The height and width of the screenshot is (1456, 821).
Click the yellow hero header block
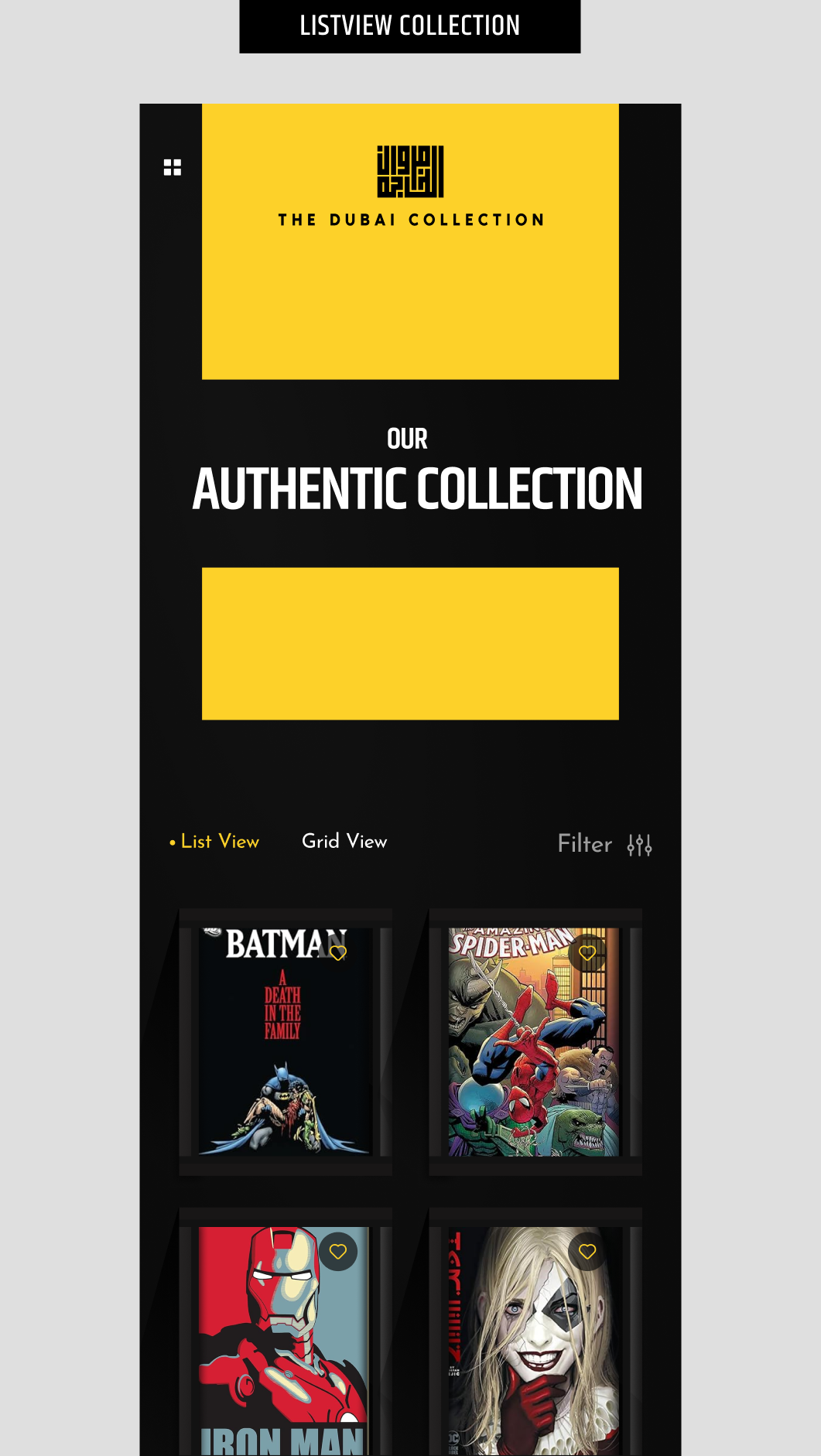410,241
